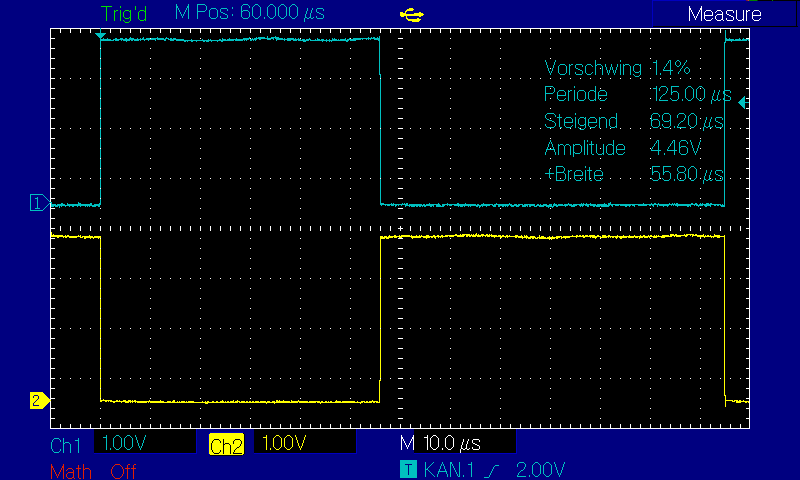Screen dimensions: 800x480
Task: Click the yellow channel 2 ground marker
Action: [x=38, y=401]
